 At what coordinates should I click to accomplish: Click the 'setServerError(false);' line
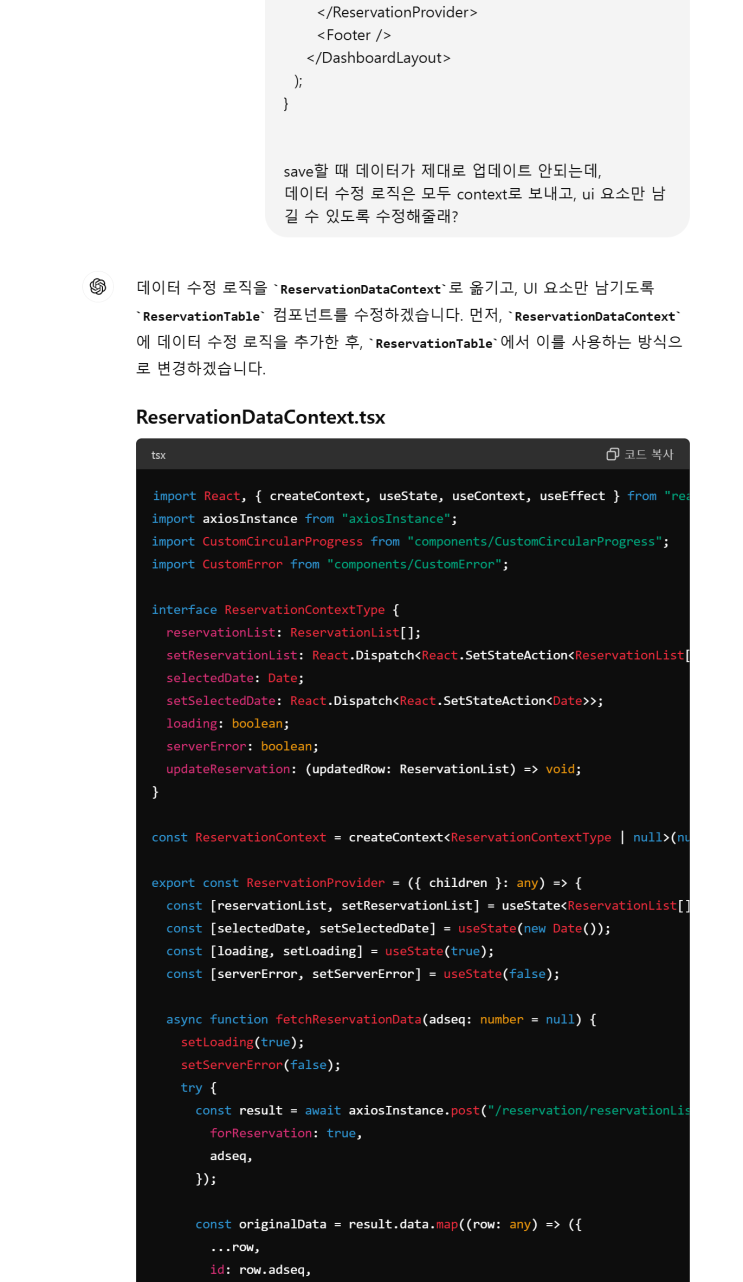tap(261, 1066)
